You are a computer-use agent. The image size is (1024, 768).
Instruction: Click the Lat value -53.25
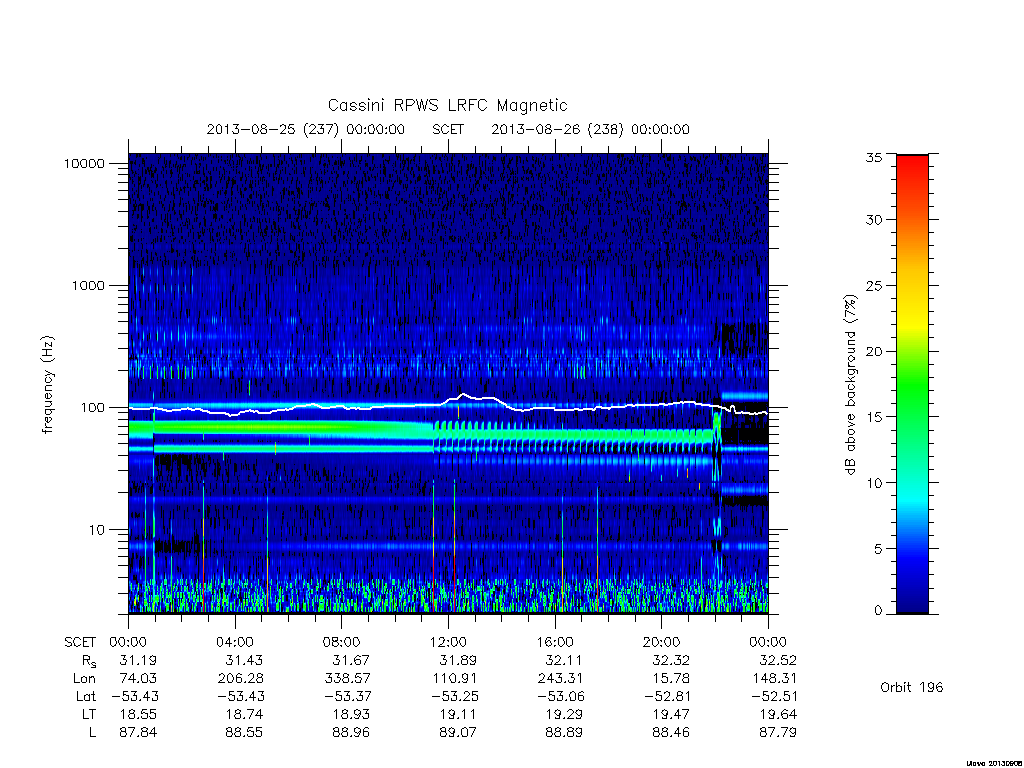tap(454, 696)
